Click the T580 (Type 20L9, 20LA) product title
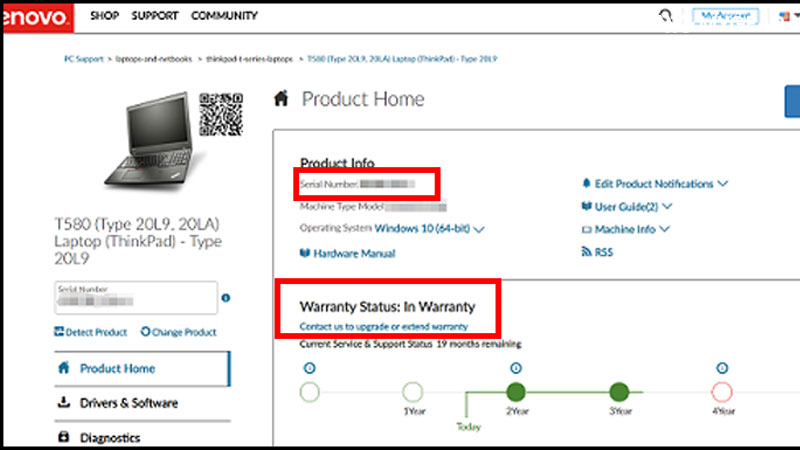 [138, 241]
